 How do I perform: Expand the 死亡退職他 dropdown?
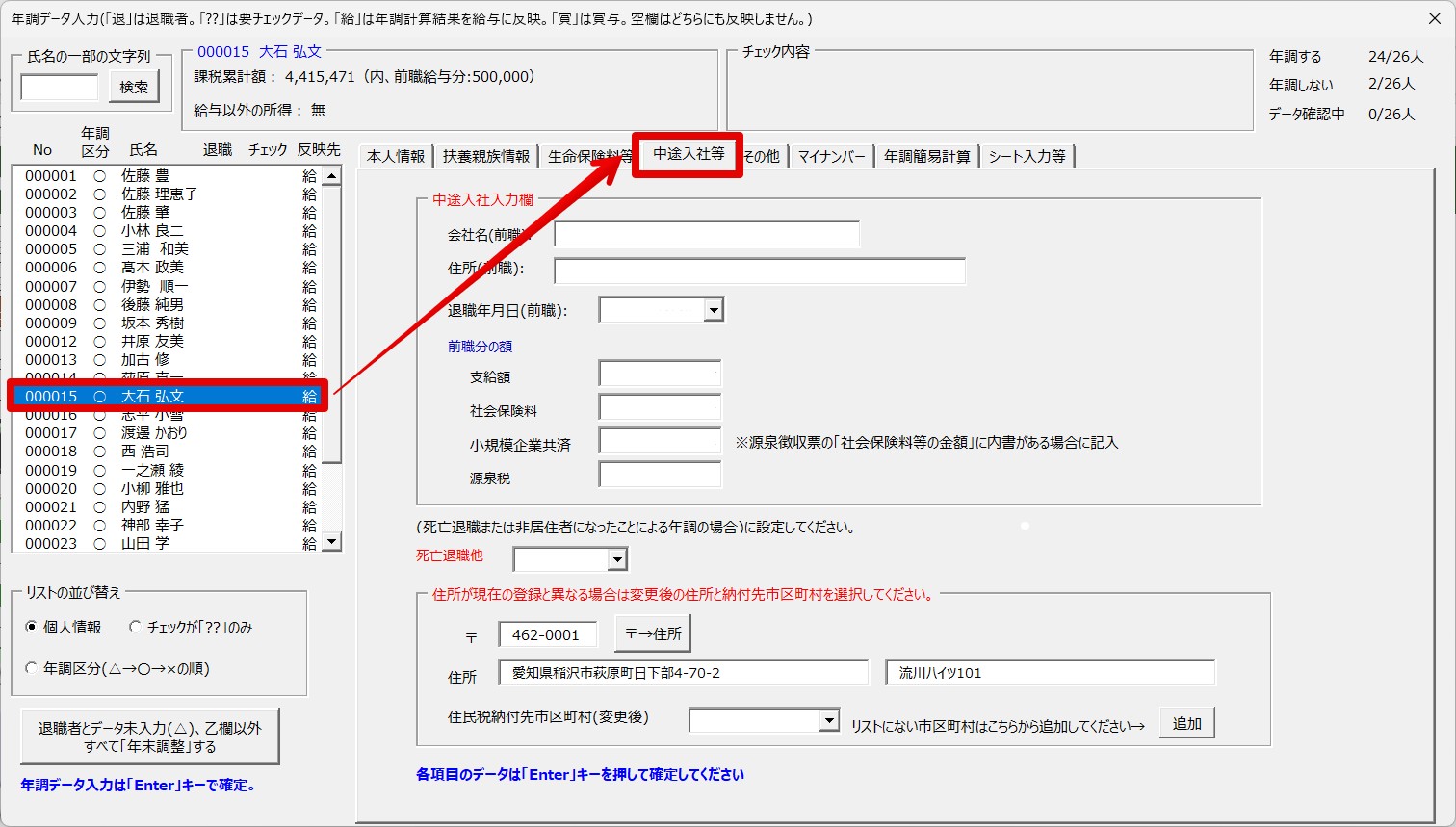coord(617,559)
